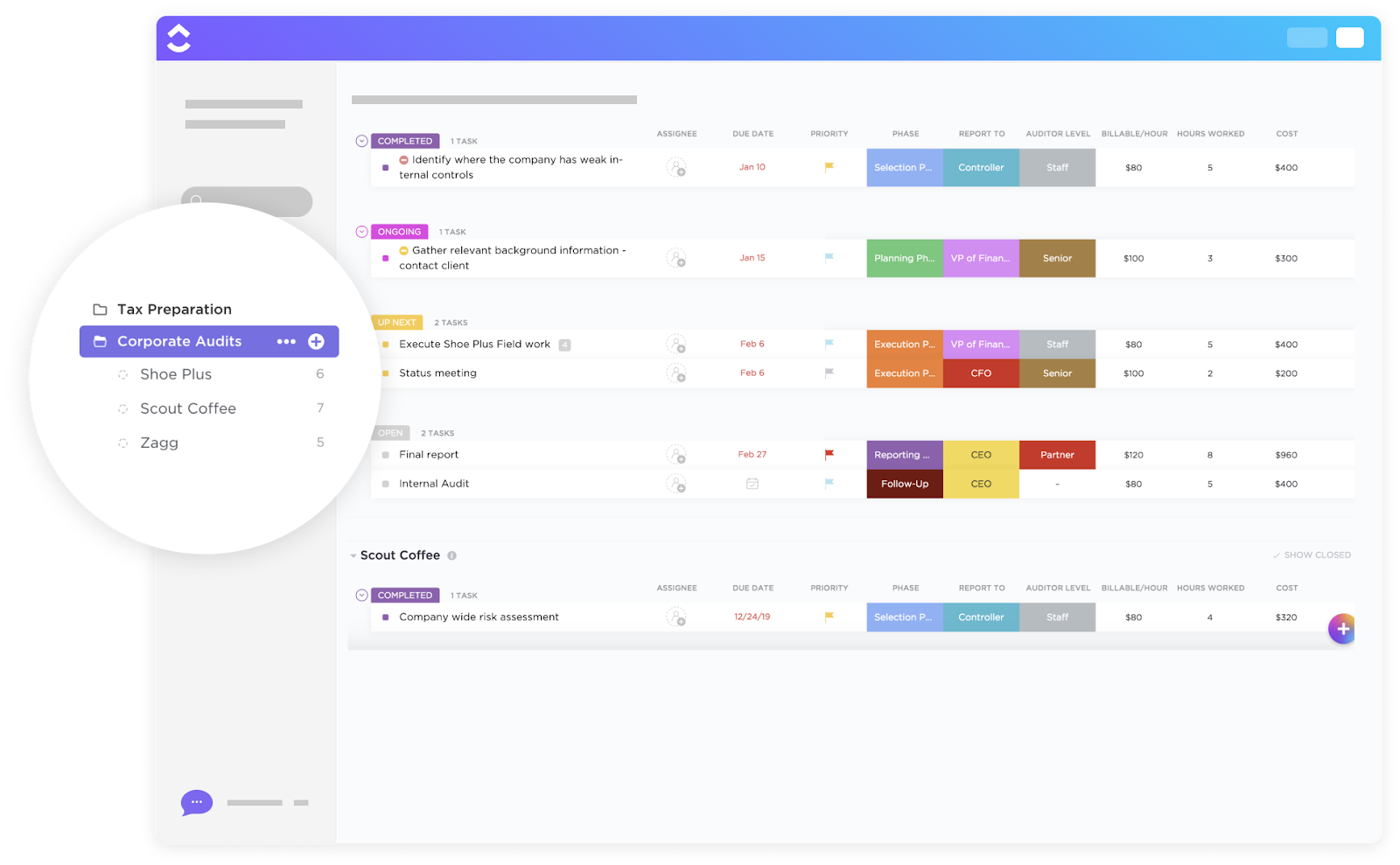Open Report To dropdown for Status meeting
This screenshot has height=865, width=1400.
click(x=981, y=373)
